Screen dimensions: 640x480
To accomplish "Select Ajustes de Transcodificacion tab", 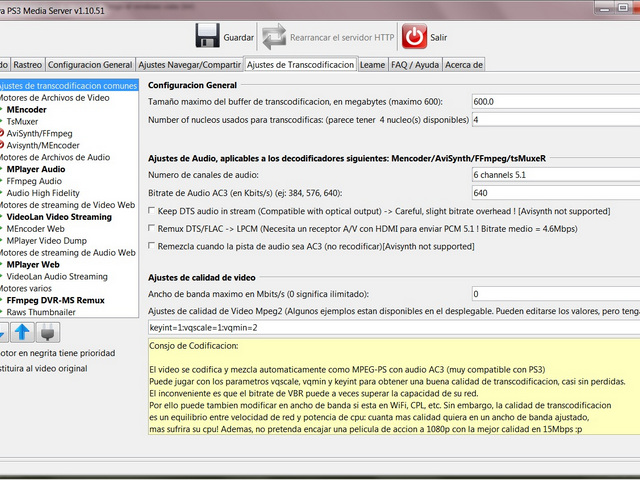I will click(x=300, y=64).
